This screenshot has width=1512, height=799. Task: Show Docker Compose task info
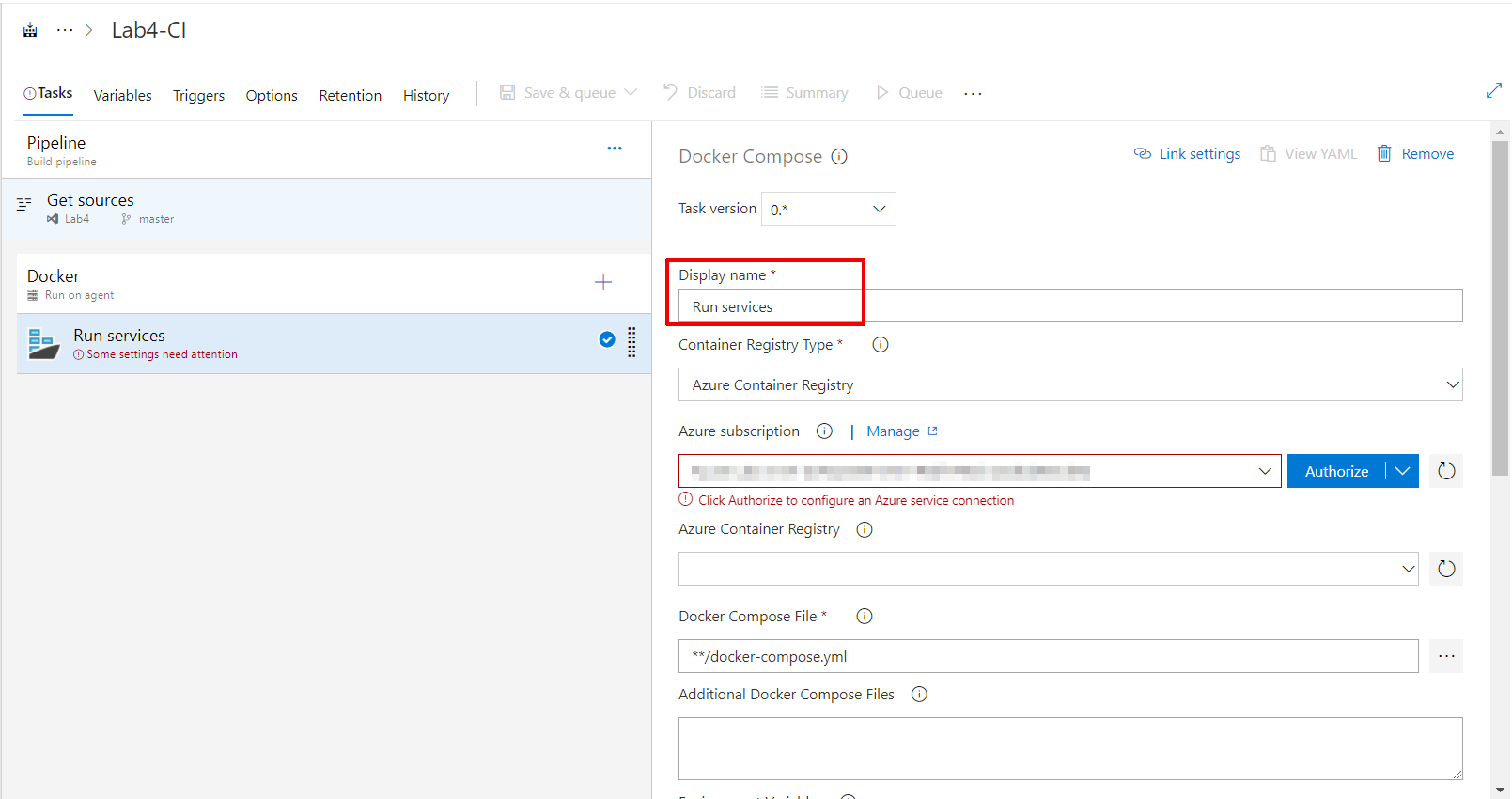pos(839,157)
